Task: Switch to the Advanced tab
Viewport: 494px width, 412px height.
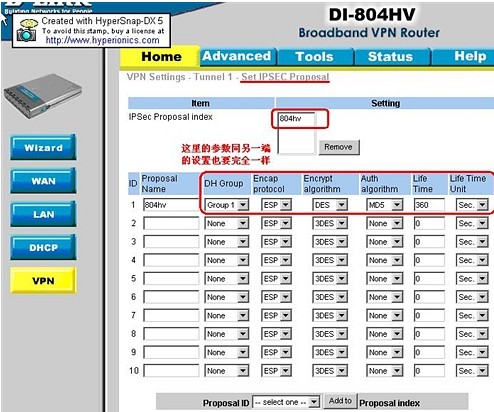Action: click(x=237, y=56)
